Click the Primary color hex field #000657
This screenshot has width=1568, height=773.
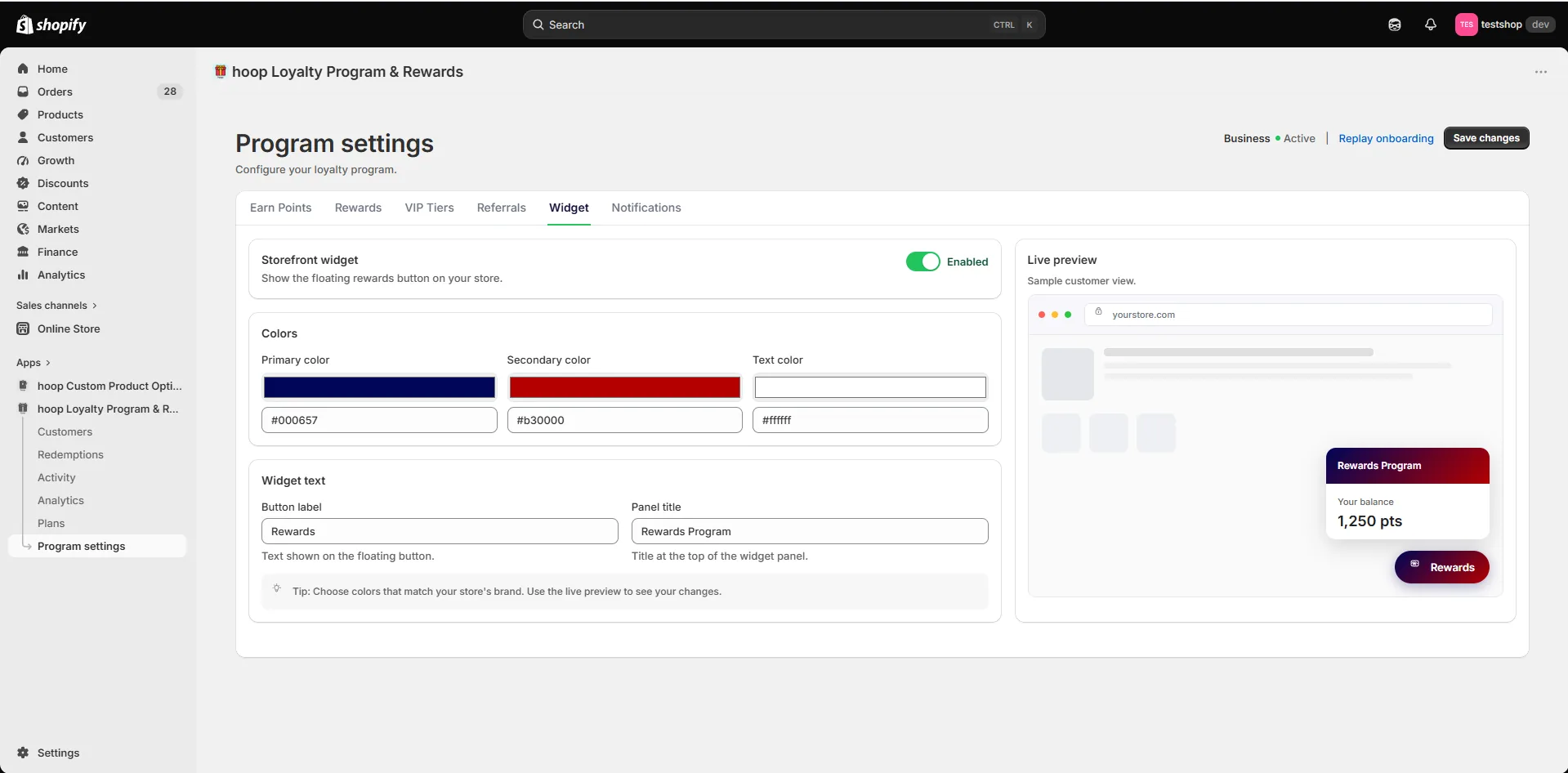pos(379,420)
